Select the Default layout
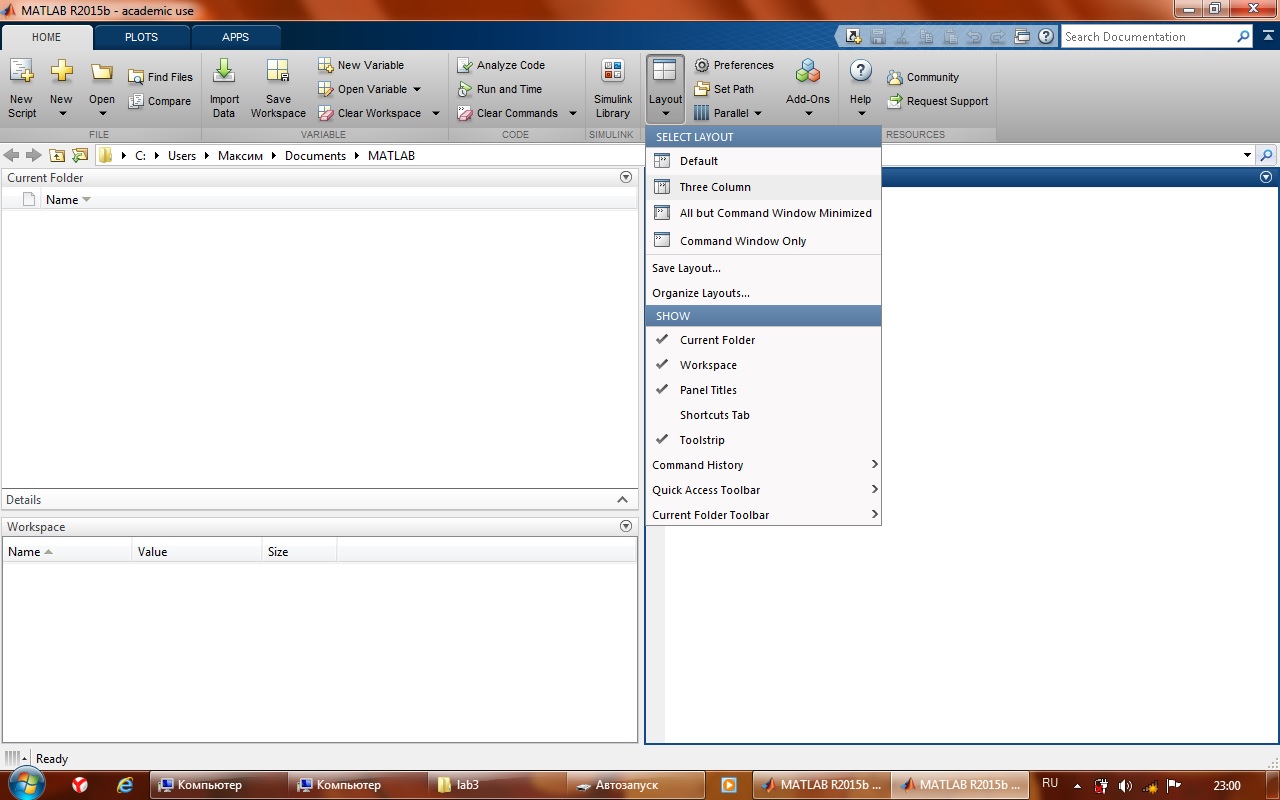The height and width of the screenshot is (800, 1280). tap(763, 161)
